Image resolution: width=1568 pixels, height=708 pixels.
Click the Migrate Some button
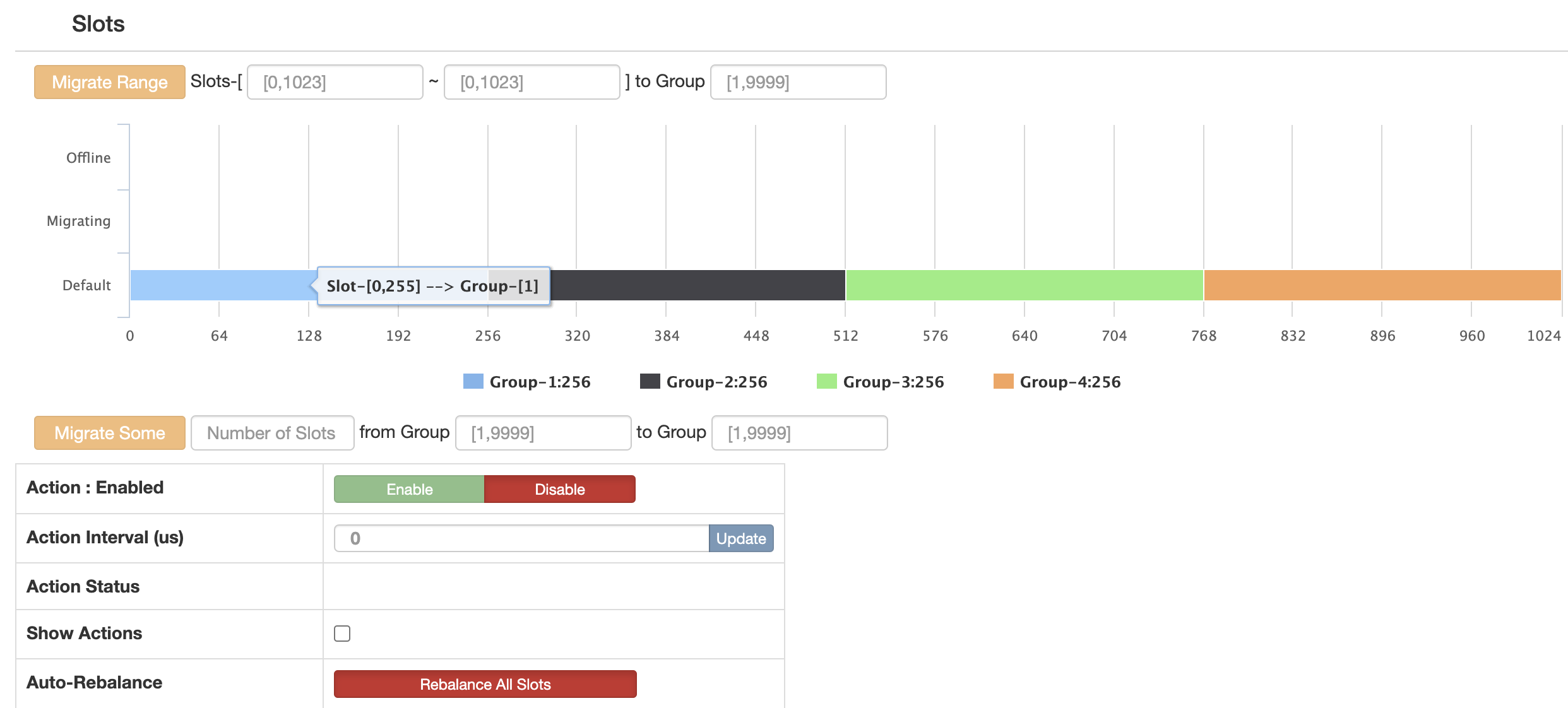110,433
